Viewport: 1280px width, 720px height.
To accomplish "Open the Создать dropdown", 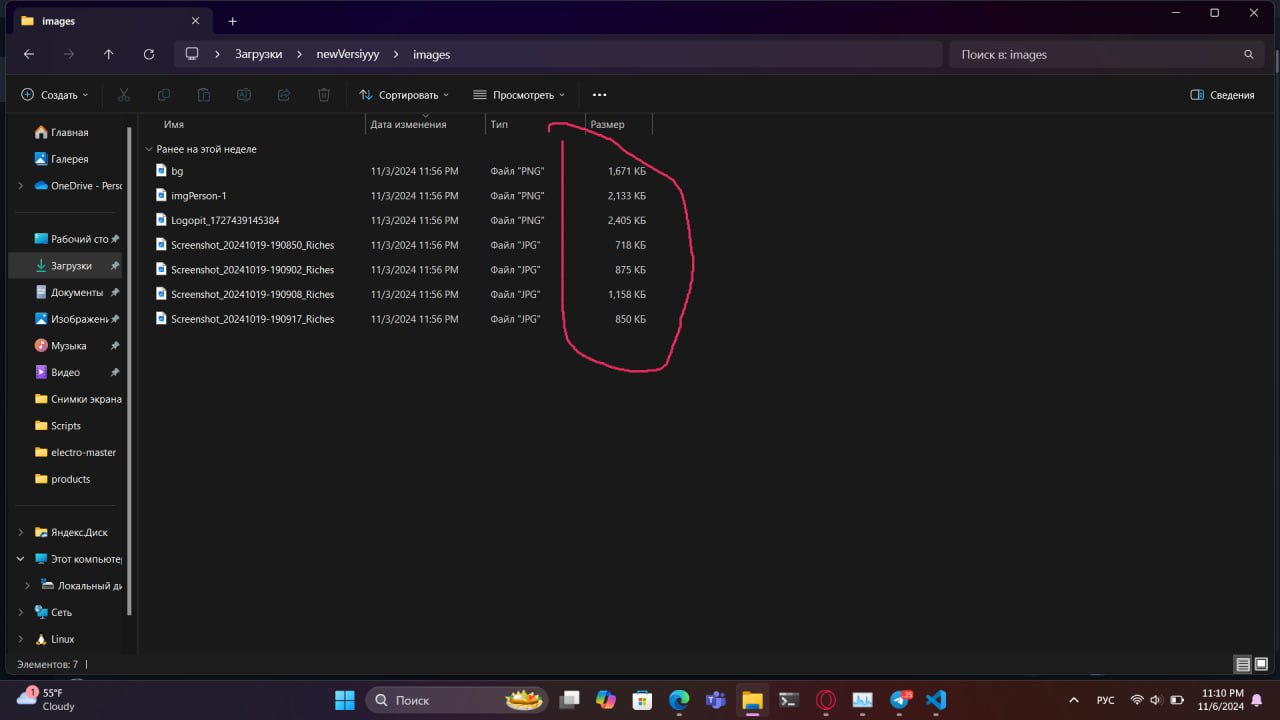I will point(55,95).
